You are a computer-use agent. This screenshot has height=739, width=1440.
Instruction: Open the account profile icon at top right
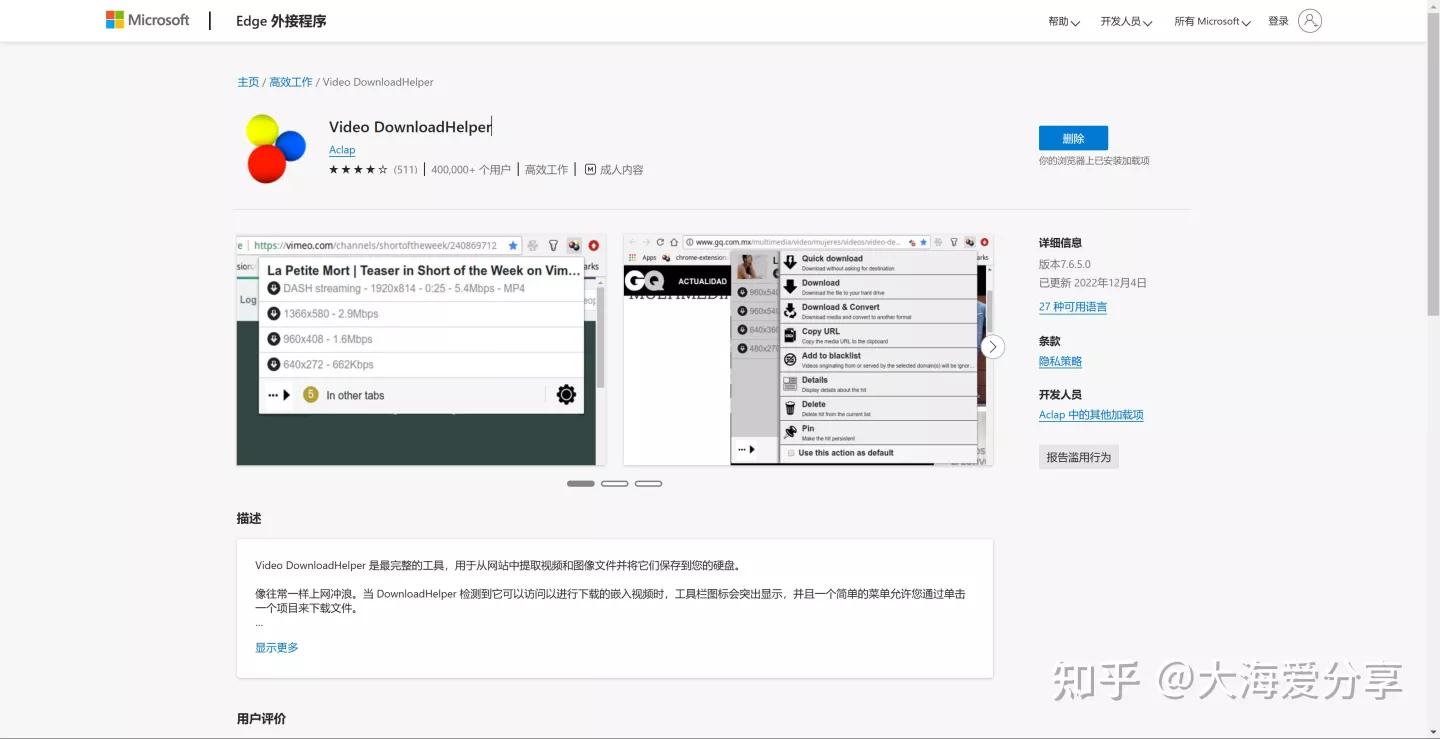(x=1310, y=20)
